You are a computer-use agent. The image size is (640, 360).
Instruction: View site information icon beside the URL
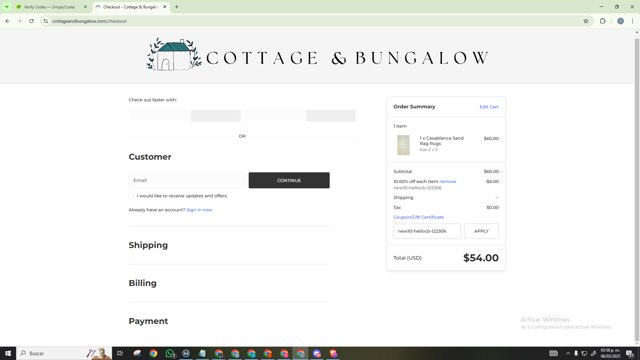pos(45,21)
